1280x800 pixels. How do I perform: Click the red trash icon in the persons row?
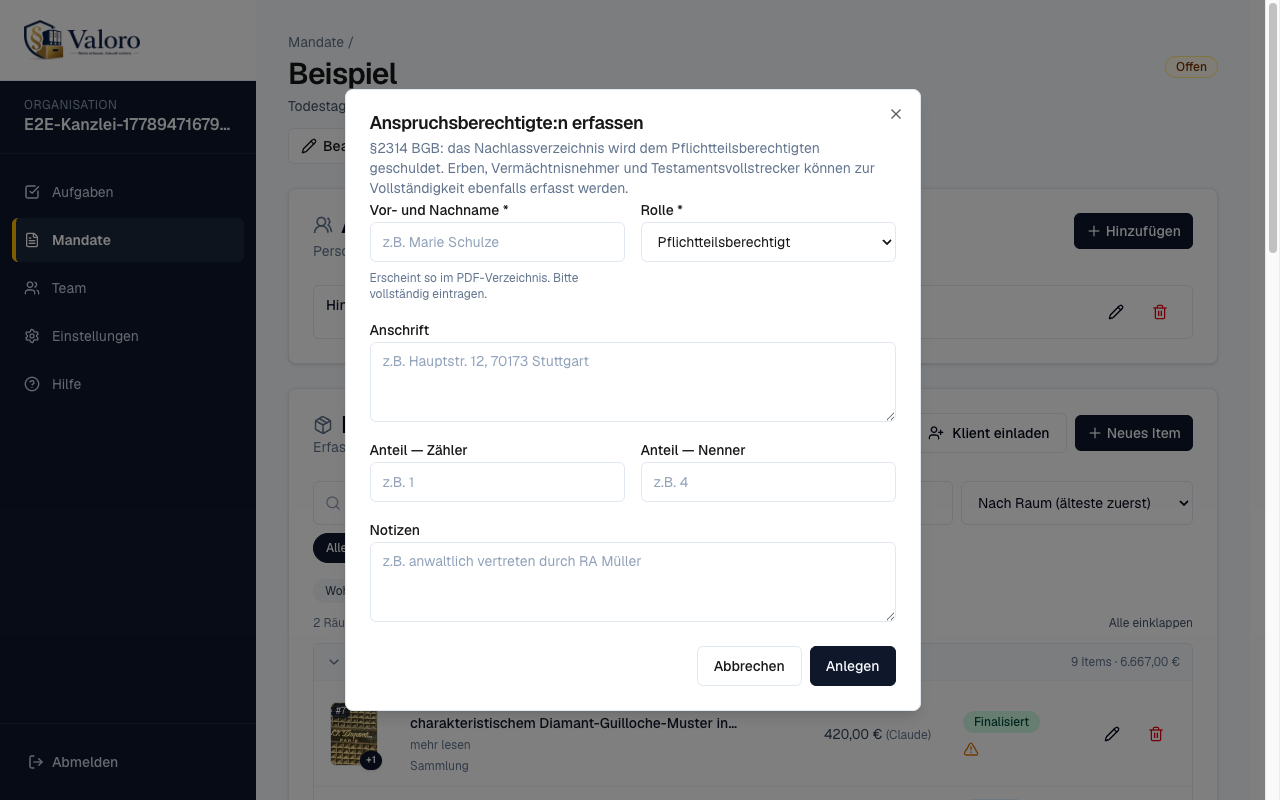pos(1160,312)
